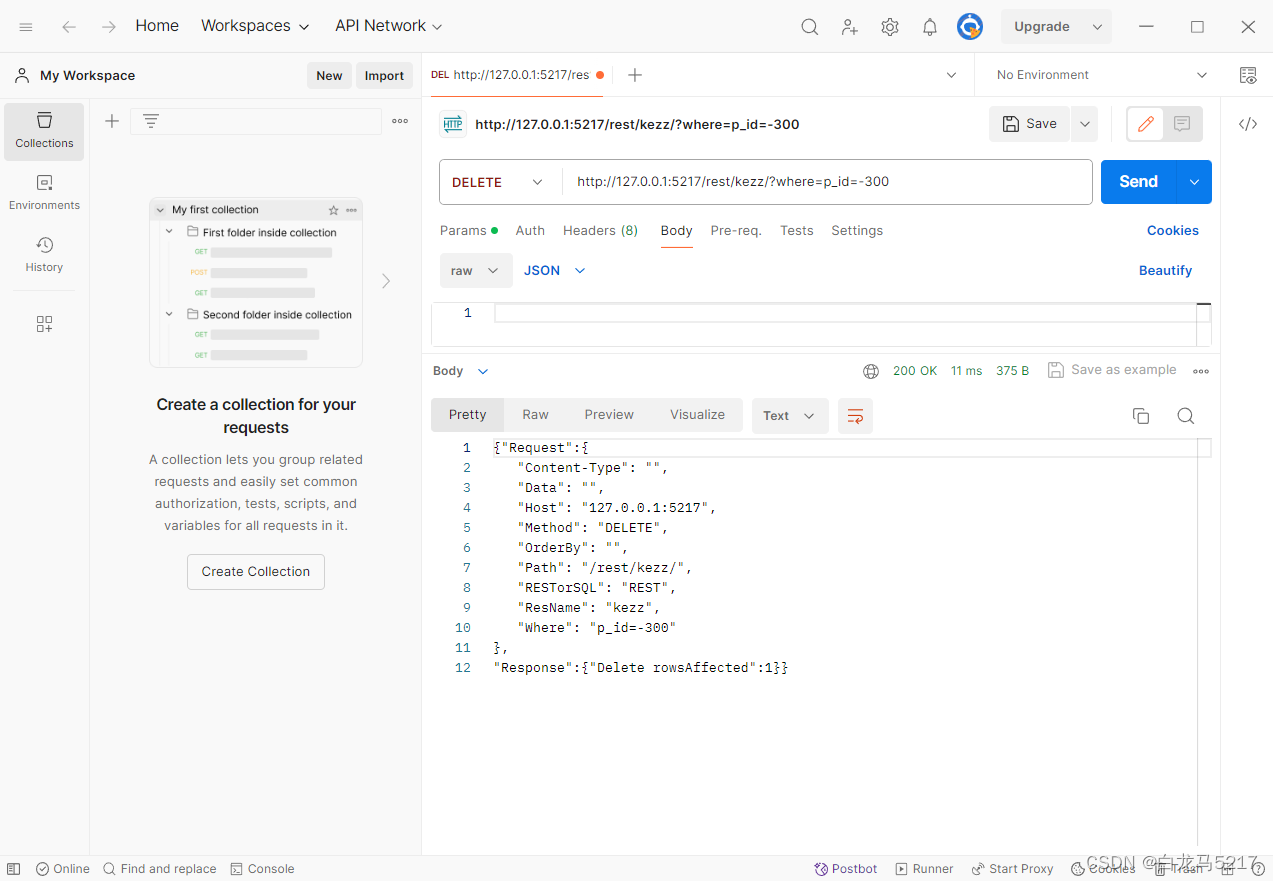This screenshot has width=1273, height=881.
Task: Click the request URL input field
Action: tap(827, 182)
